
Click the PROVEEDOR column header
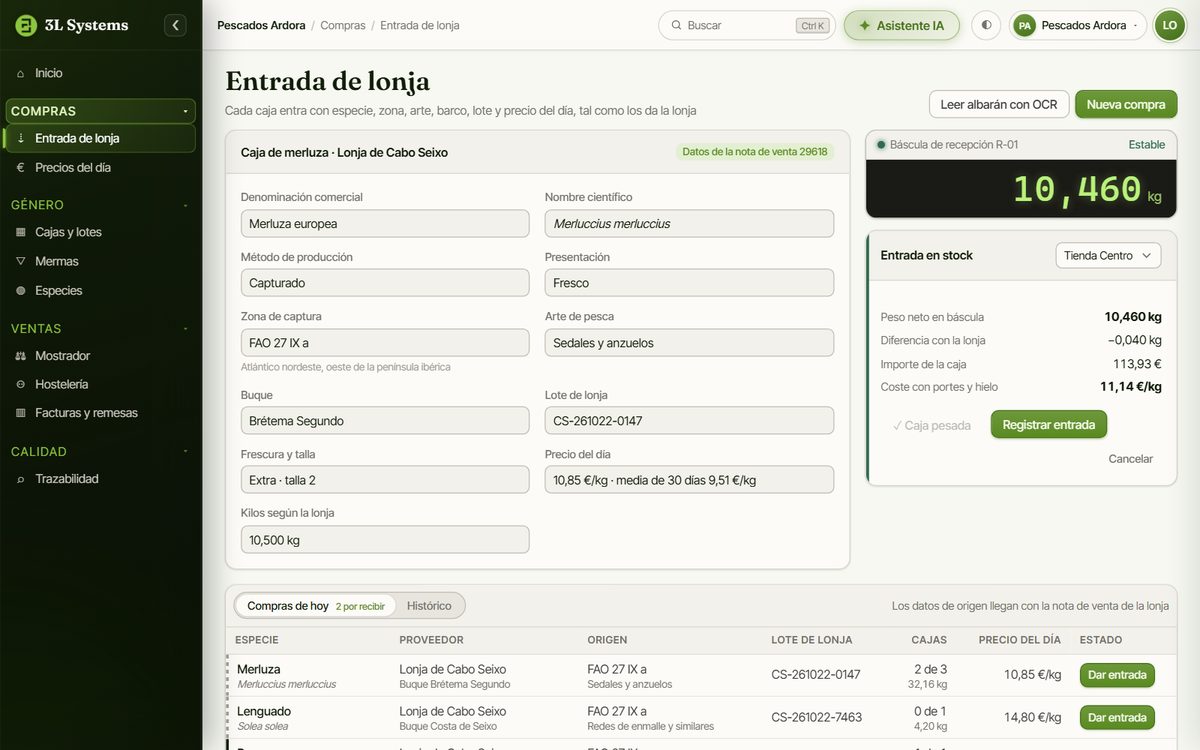coord(431,640)
